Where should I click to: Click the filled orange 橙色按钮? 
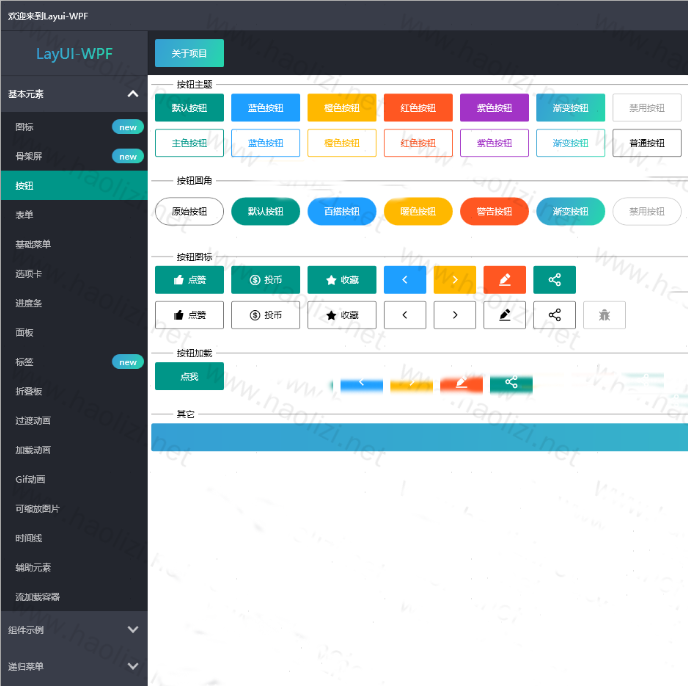(342, 108)
